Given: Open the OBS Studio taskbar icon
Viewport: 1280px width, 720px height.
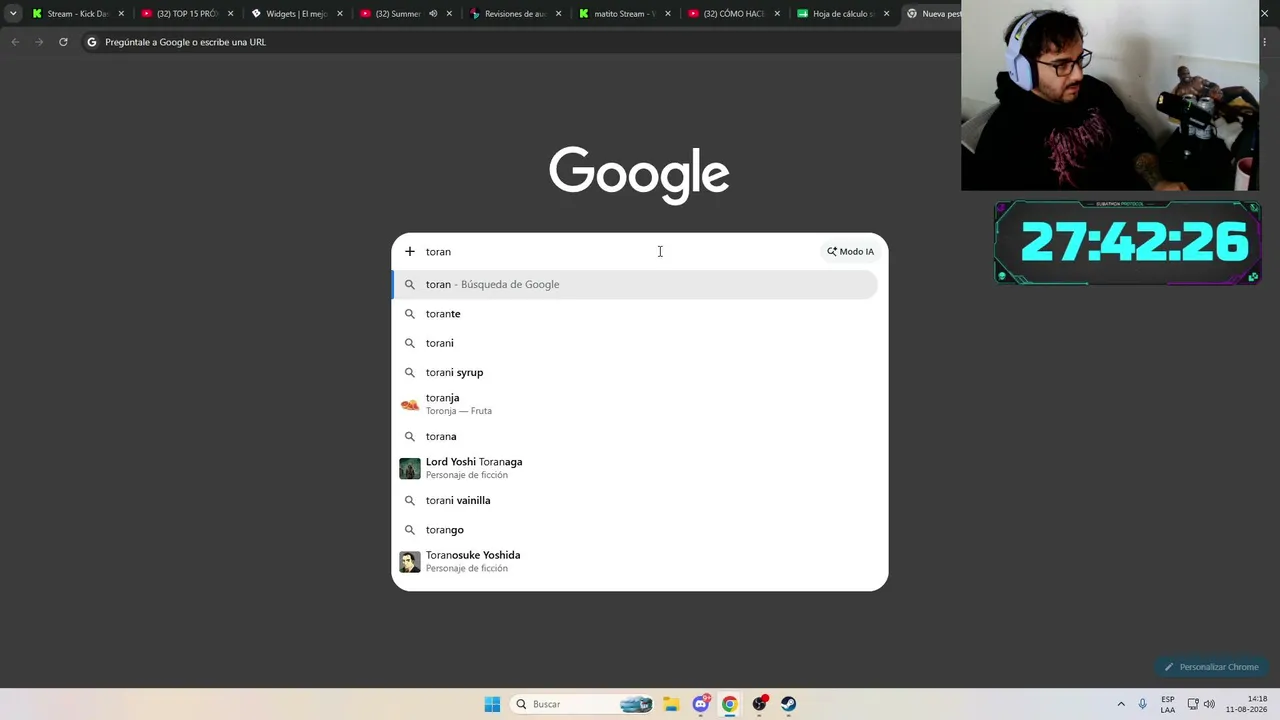Looking at the screenshot, I should 760,704.
